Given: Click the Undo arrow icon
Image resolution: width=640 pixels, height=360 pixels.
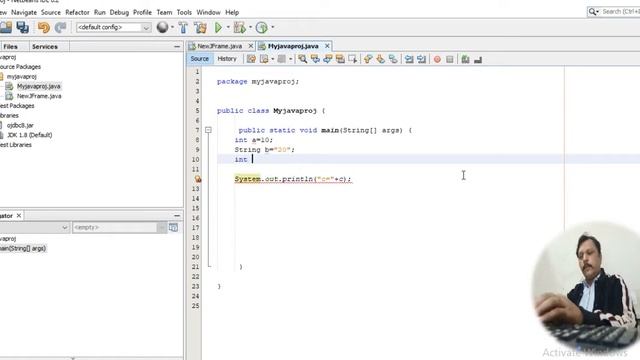Looking at the screenshot, I should [x=43, y=27].
